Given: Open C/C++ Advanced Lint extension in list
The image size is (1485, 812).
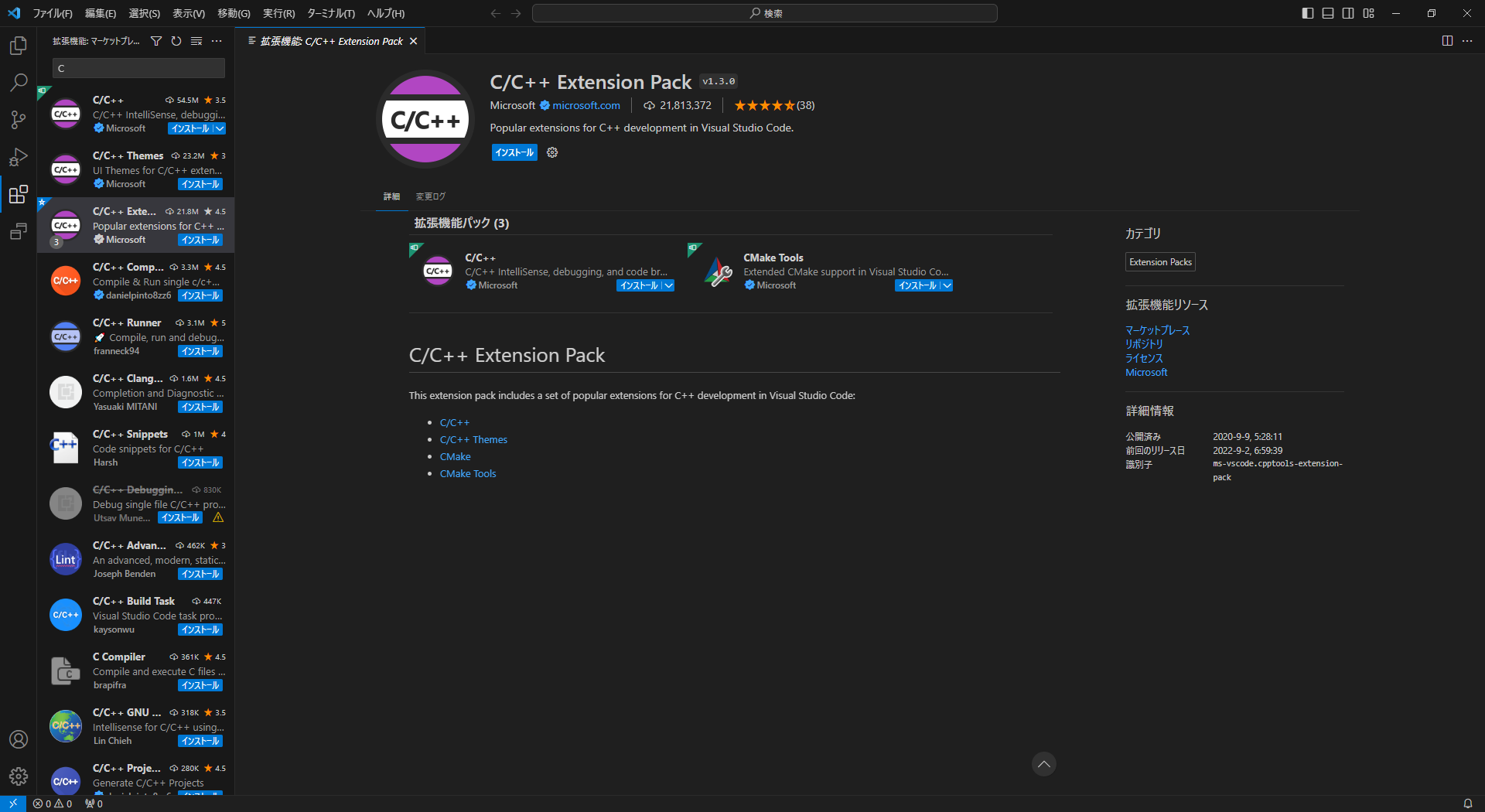Looking at the screenshot, I should 135,559.
